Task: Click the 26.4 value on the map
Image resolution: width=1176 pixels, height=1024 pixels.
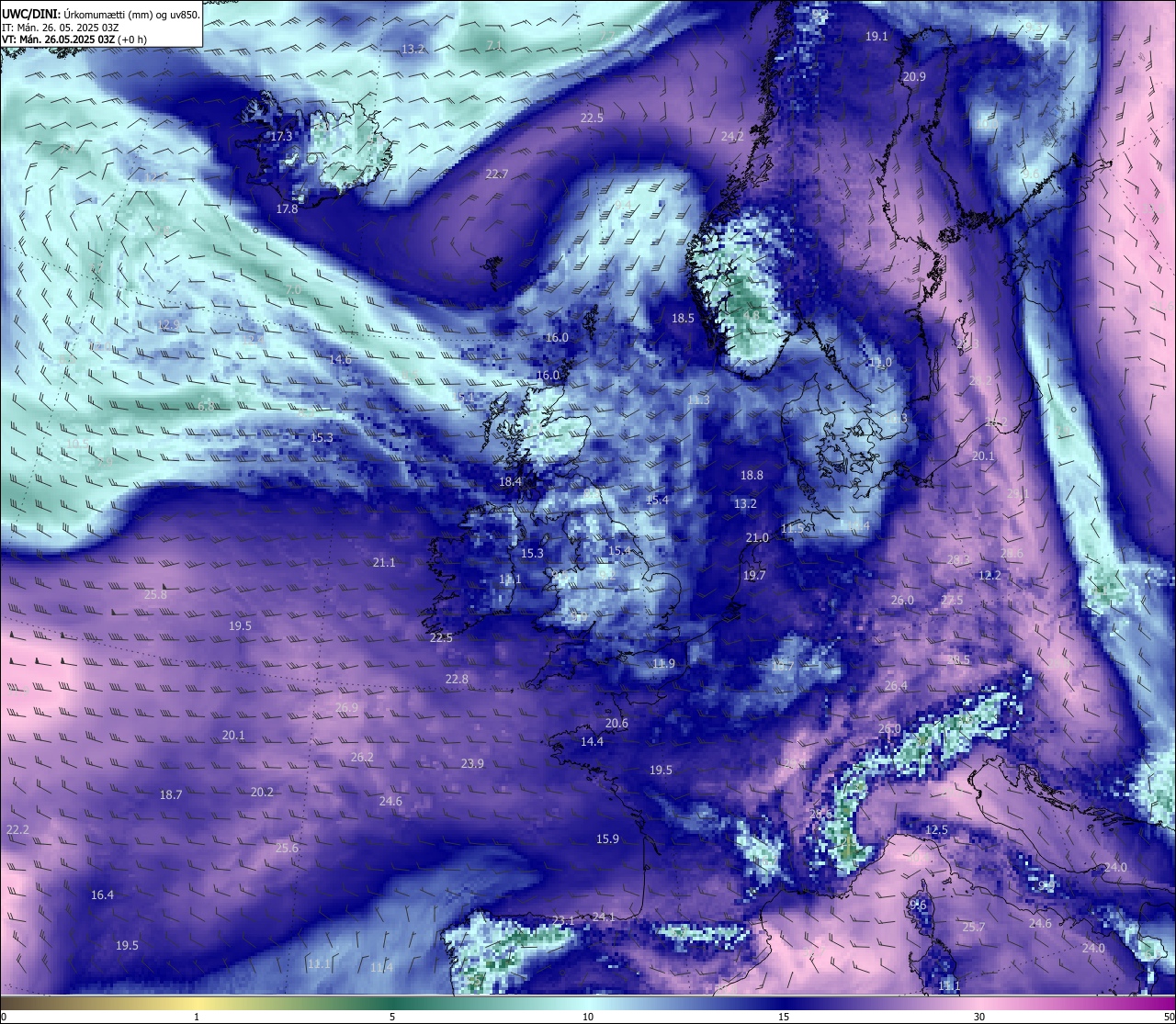Action: 896,686
